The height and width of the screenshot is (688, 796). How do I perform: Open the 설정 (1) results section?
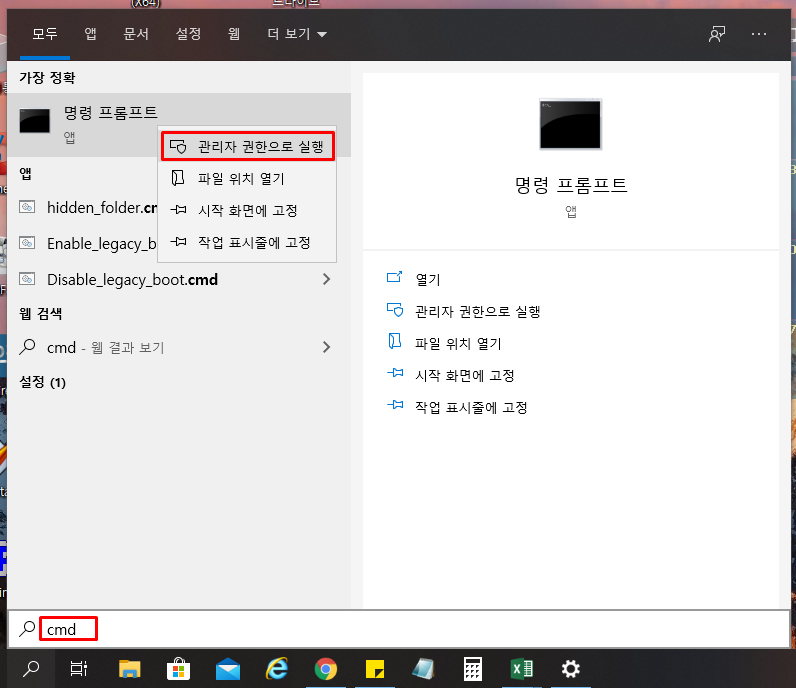click(43, 382)
